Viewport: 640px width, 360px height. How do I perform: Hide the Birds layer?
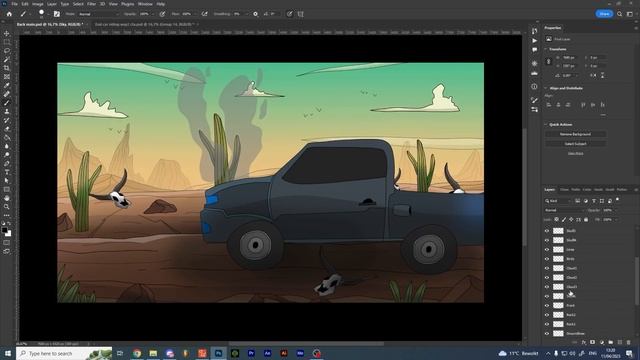click(547, 259)
